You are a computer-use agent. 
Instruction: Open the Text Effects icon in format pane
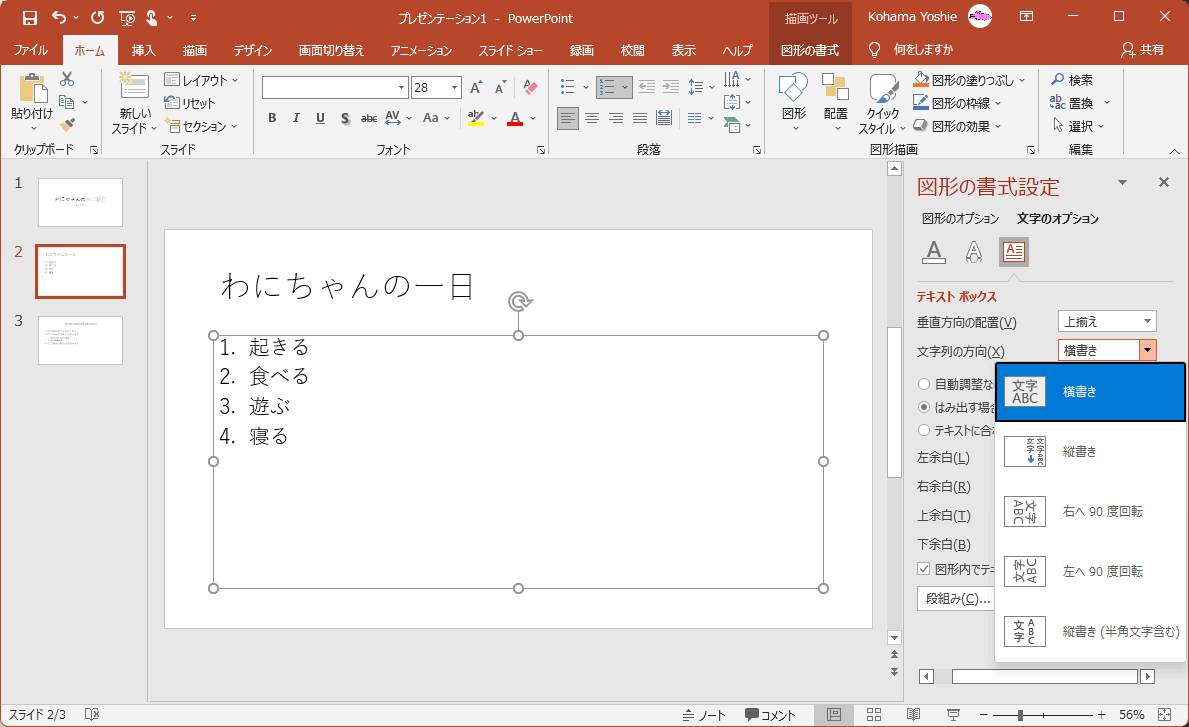pos(973,252)
